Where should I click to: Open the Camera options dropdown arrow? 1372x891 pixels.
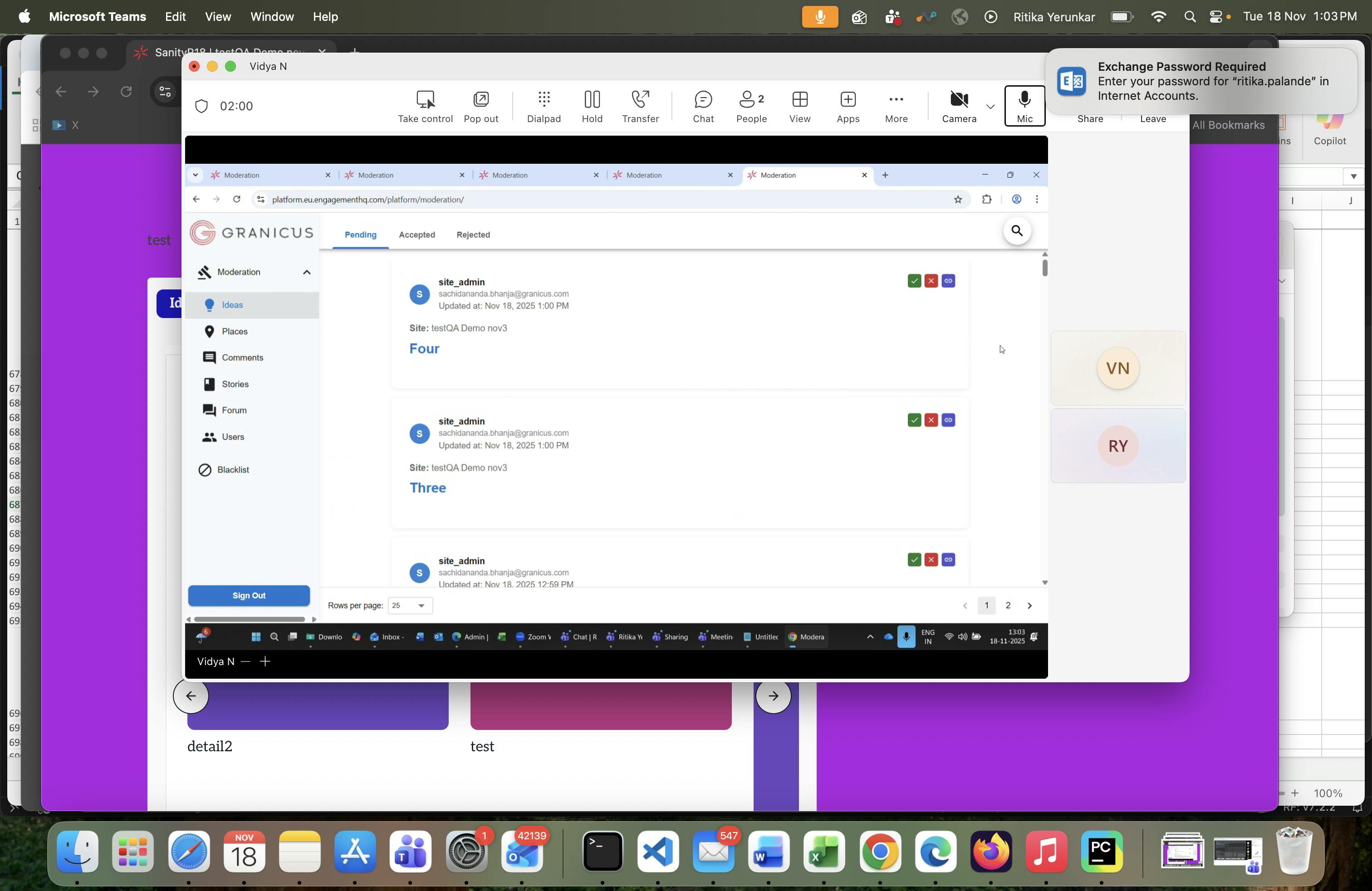click(990, 107)
